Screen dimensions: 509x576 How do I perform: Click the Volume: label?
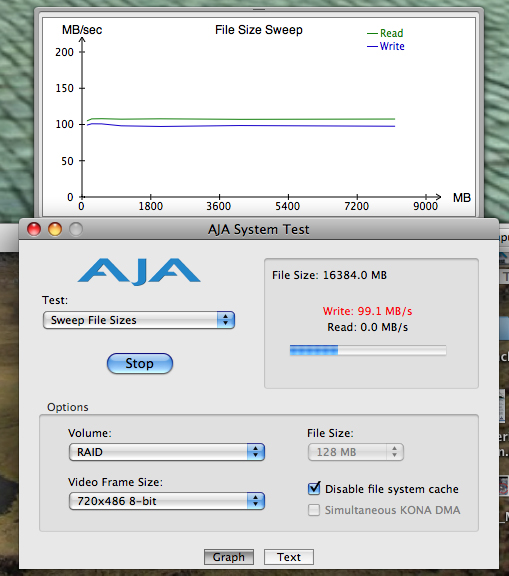click(90, 433)
